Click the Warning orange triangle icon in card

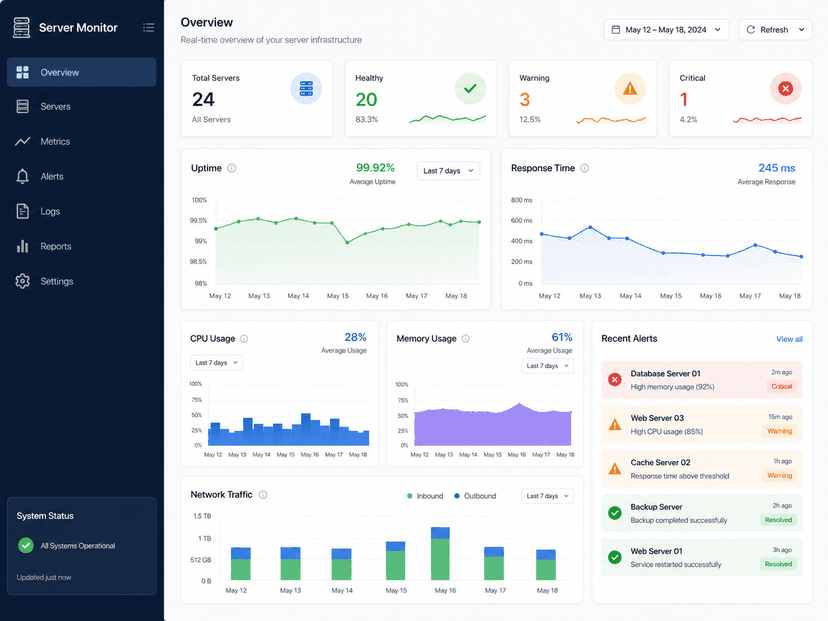coord(630,88)
